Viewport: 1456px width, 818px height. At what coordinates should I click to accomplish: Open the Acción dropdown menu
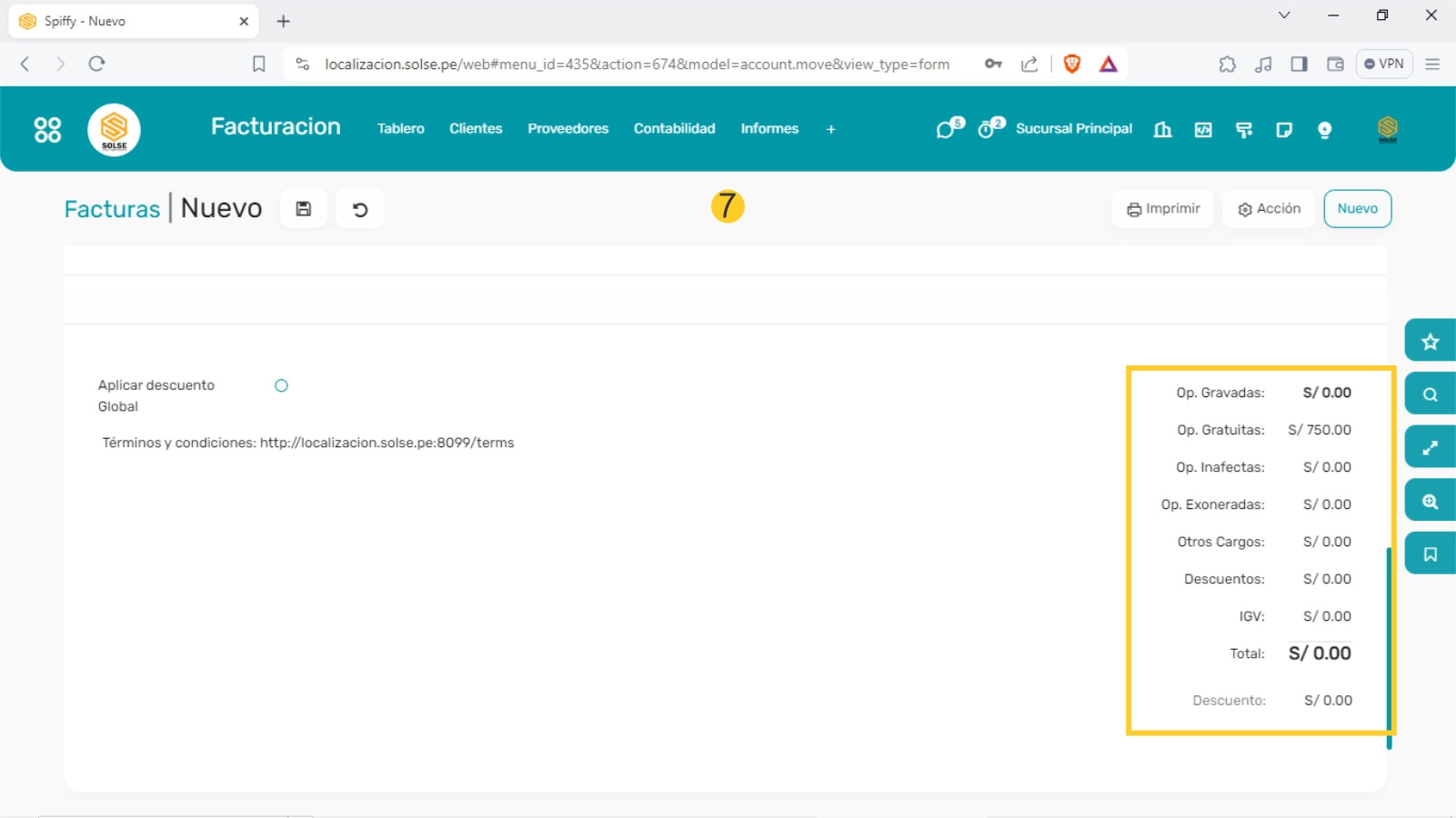coord(1269,209)
